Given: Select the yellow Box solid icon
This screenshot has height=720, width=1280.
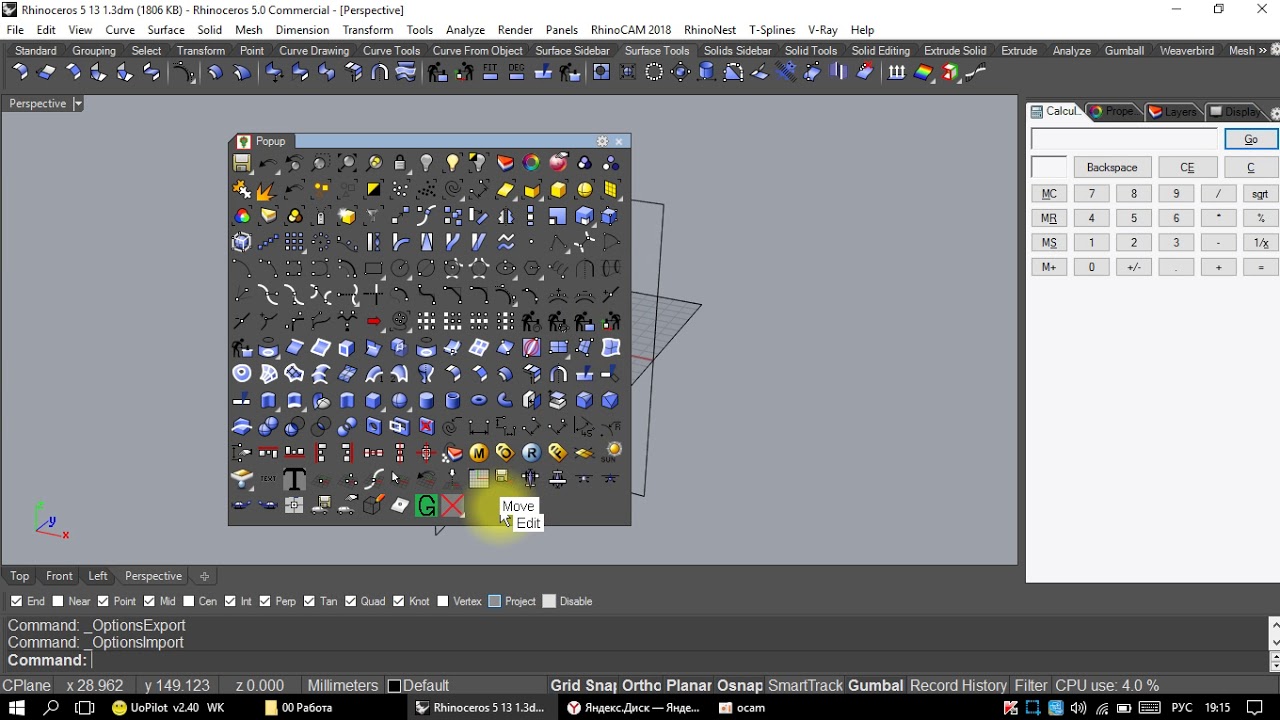Looking at the screenshot, I should point(558,189).
